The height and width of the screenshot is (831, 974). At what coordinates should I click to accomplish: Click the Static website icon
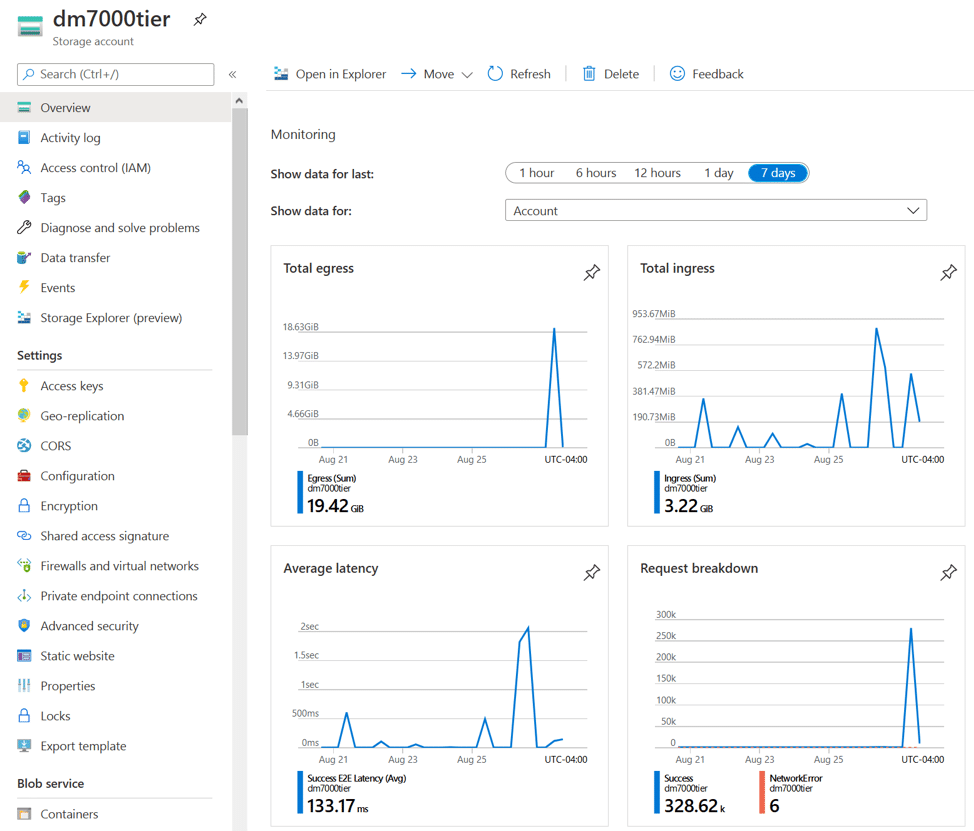coord(24,656)
